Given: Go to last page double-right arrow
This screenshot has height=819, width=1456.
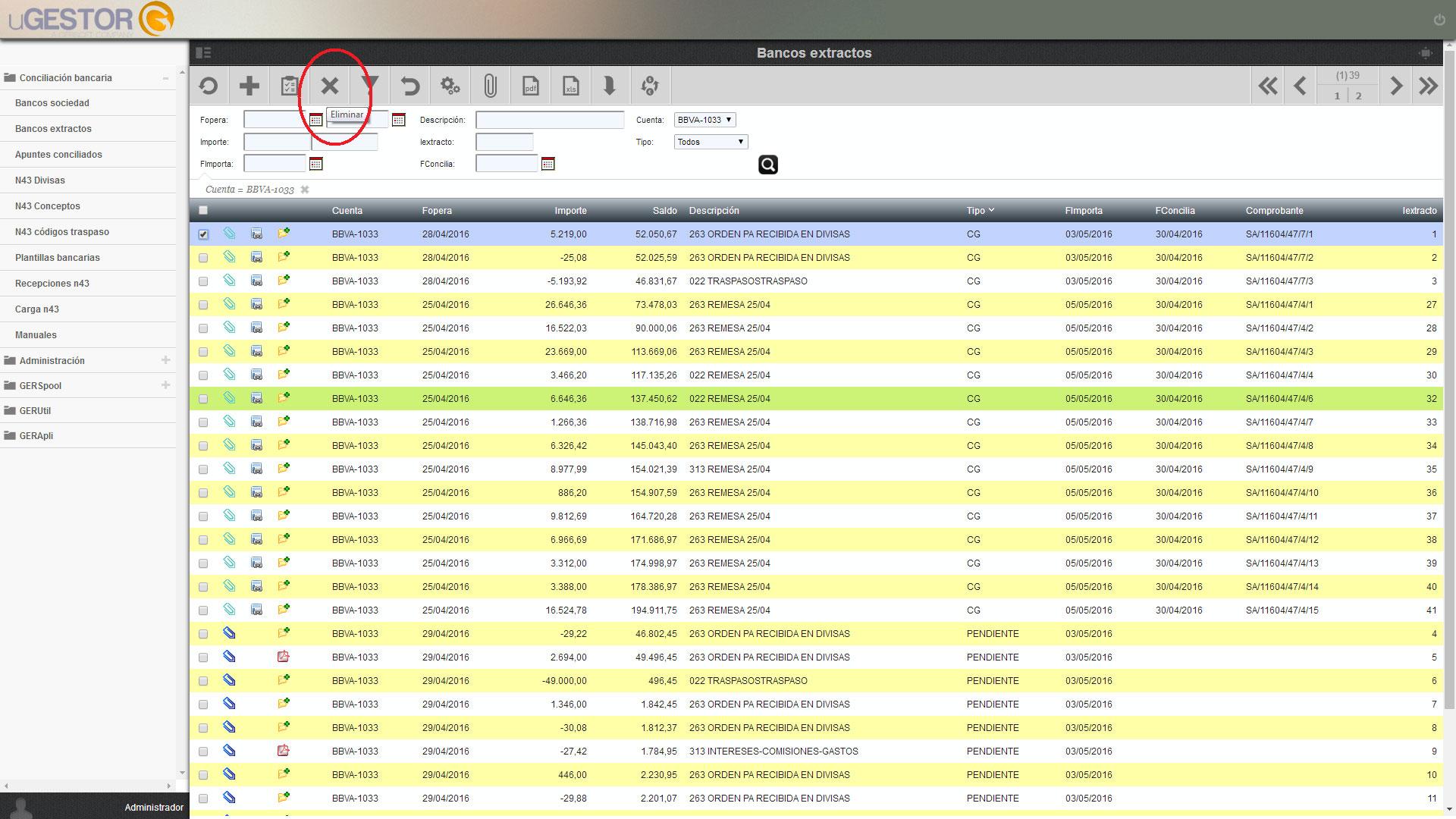Looking at the screenshot, I should point(1428,86).
